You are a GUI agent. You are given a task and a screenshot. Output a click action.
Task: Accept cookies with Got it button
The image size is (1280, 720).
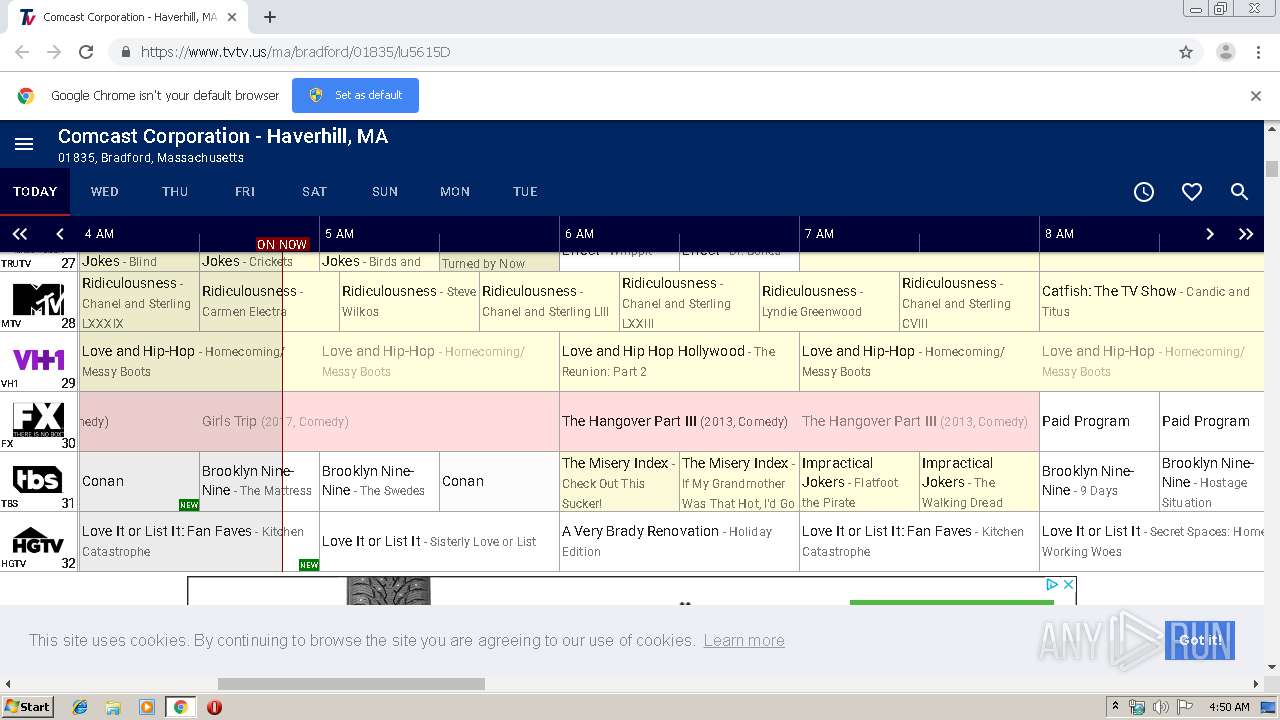1200,640
